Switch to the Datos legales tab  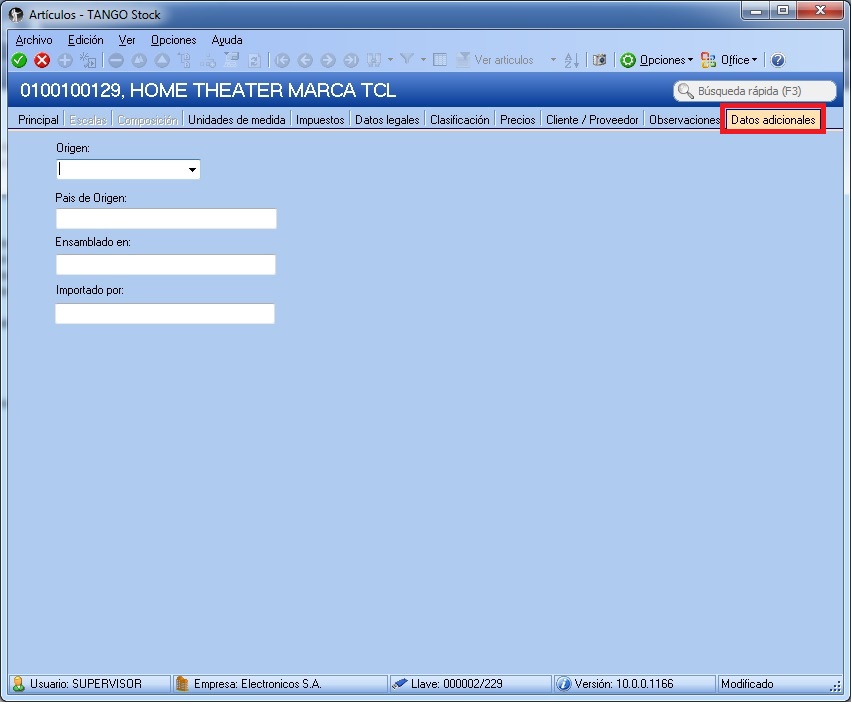[387, 120]
